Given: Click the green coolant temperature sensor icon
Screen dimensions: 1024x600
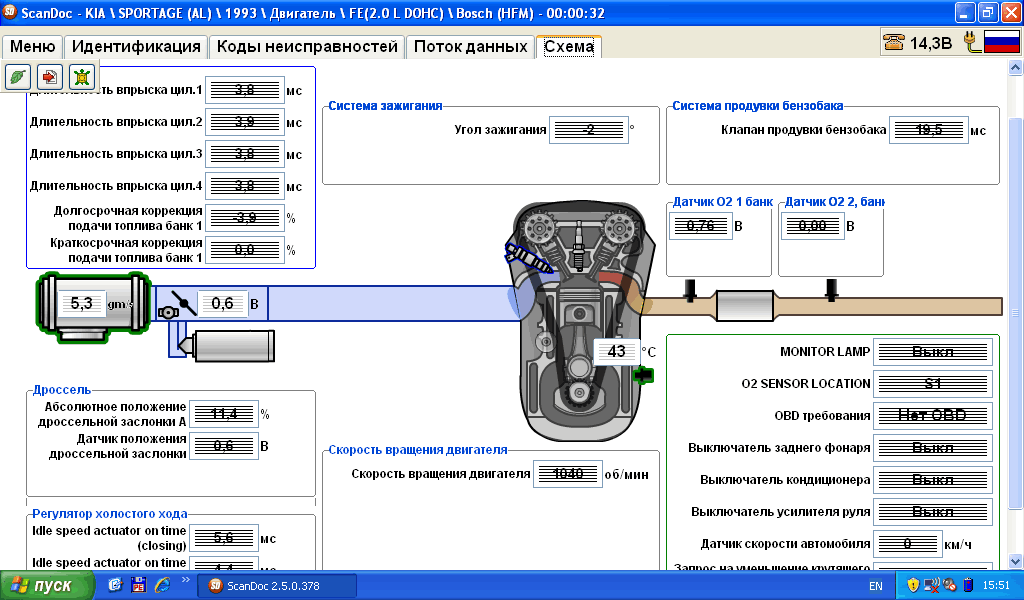Looking at the screenshot, I should click(643, 374).
